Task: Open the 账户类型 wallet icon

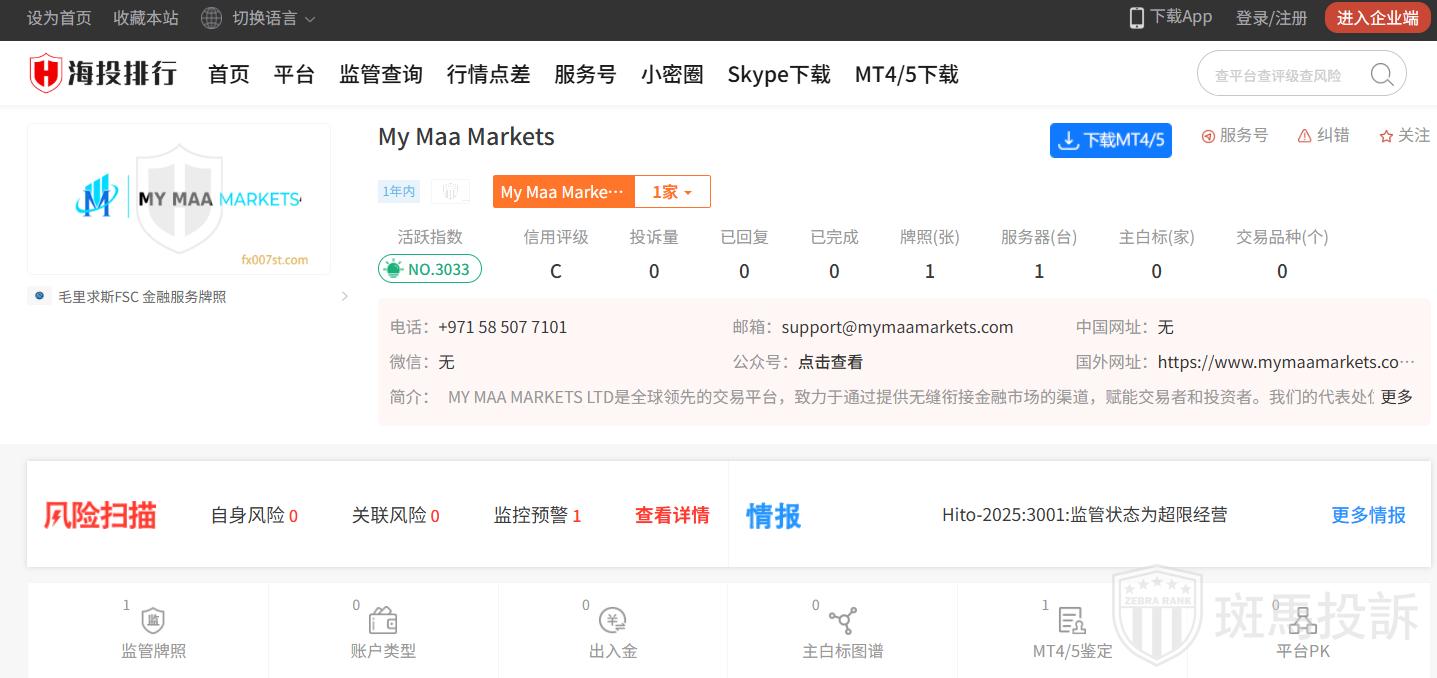Action: (383, 621)
